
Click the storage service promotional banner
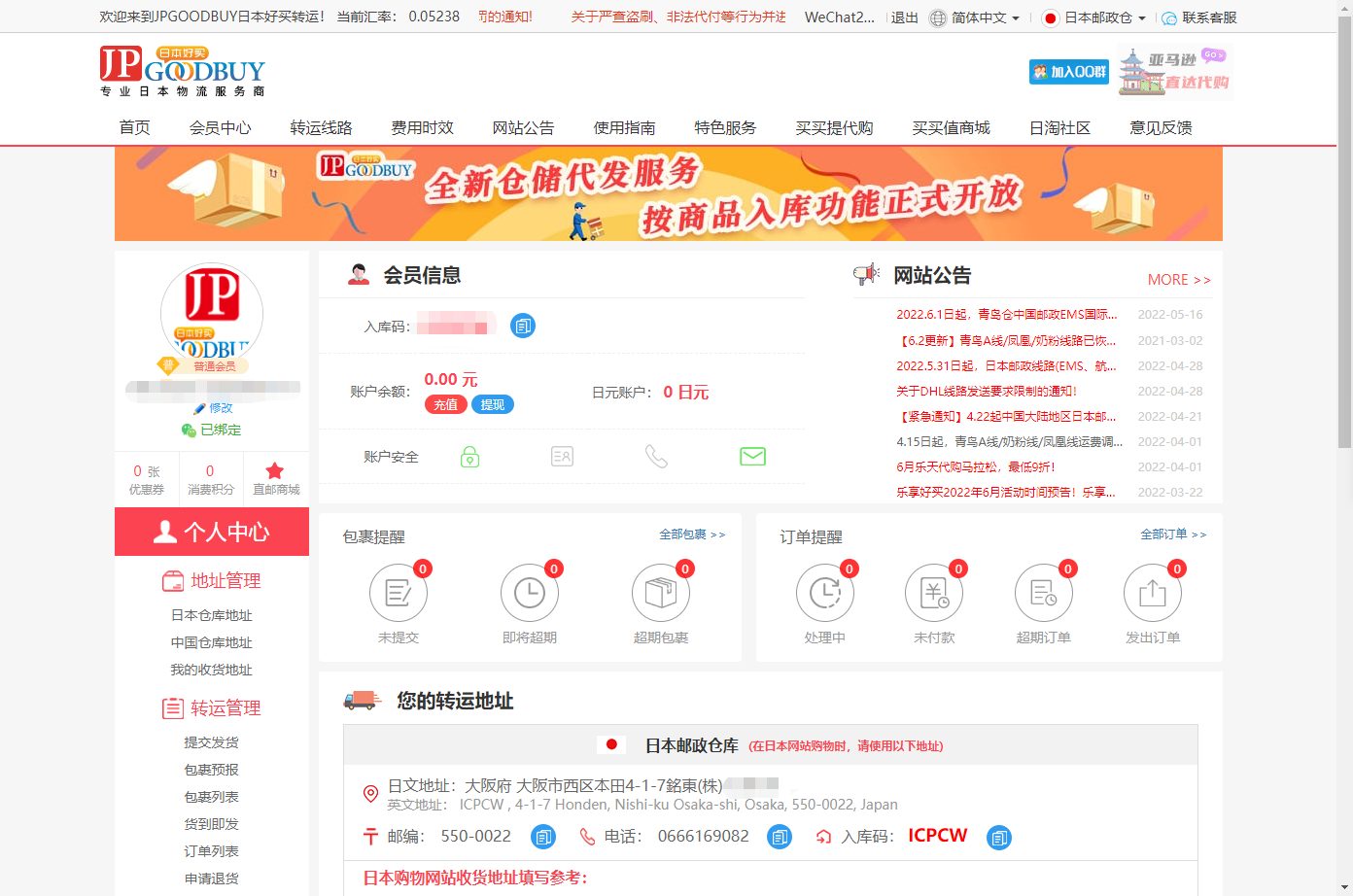pos(668,193)
